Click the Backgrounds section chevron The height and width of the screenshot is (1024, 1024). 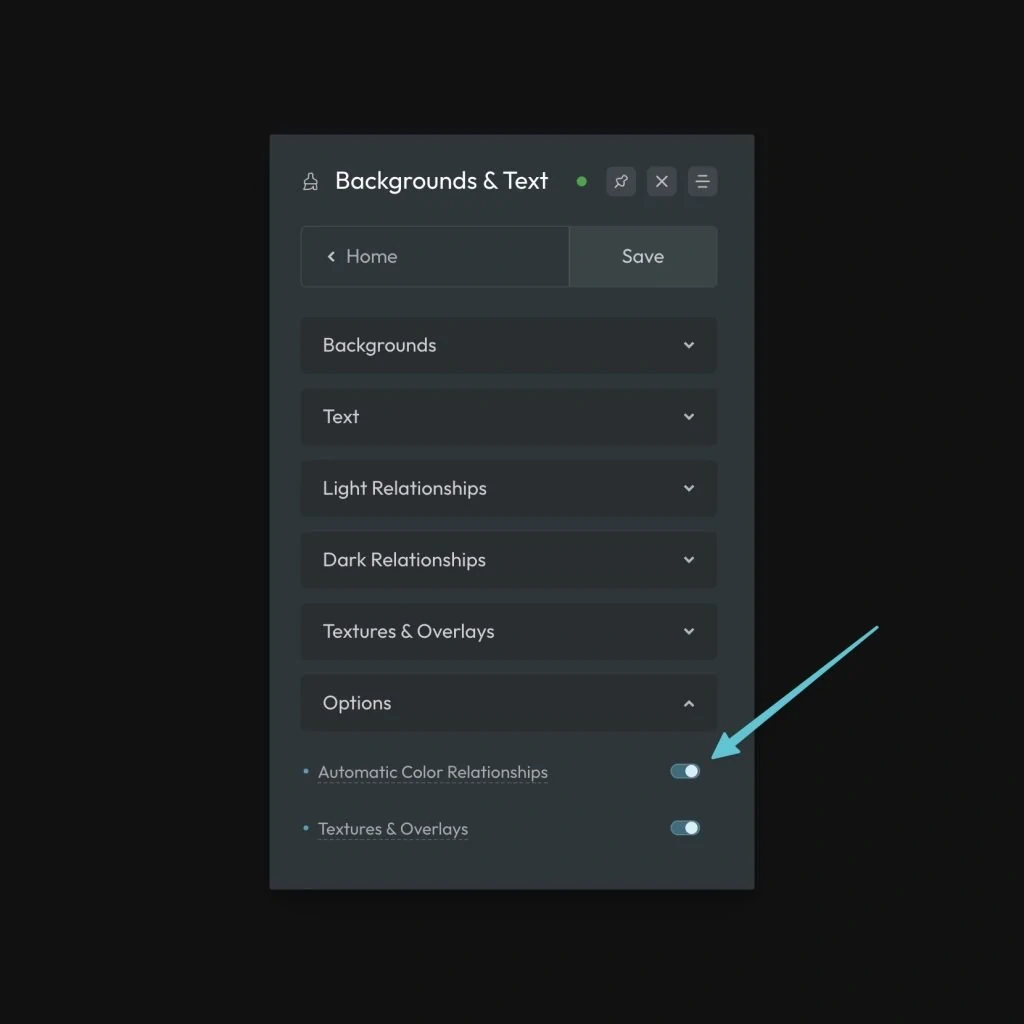click(689, 345)
